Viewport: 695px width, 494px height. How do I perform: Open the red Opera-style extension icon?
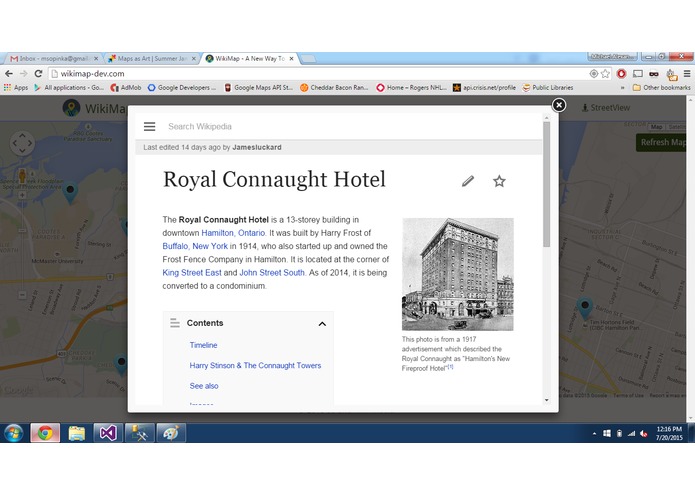(621, 74)
